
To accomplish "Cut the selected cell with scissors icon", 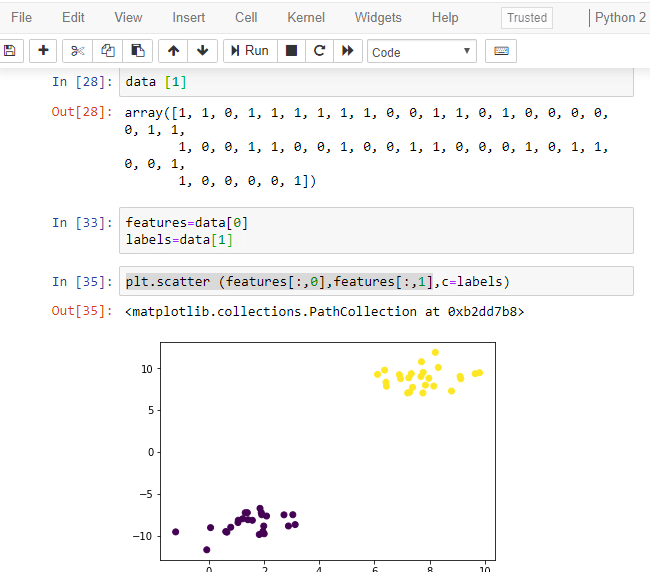I will pyautogui.click(x=79, y=51).
